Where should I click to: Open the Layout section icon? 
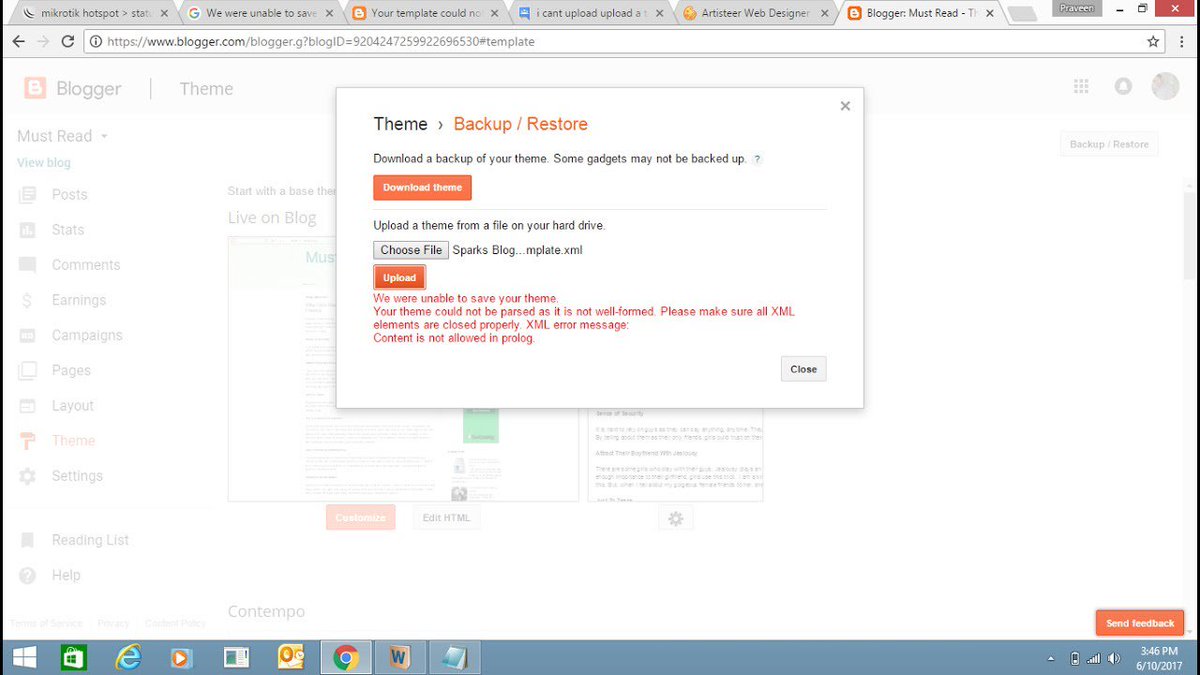click(x=27, y=405)
